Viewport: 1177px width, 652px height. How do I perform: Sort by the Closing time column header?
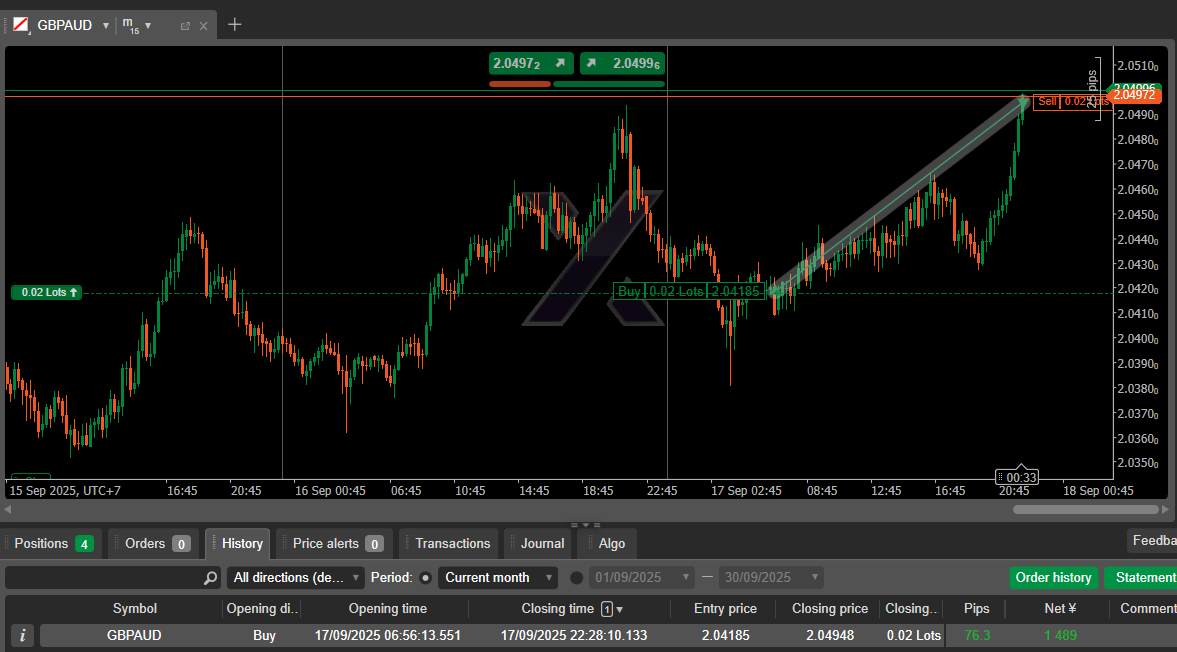pos(557,608)
